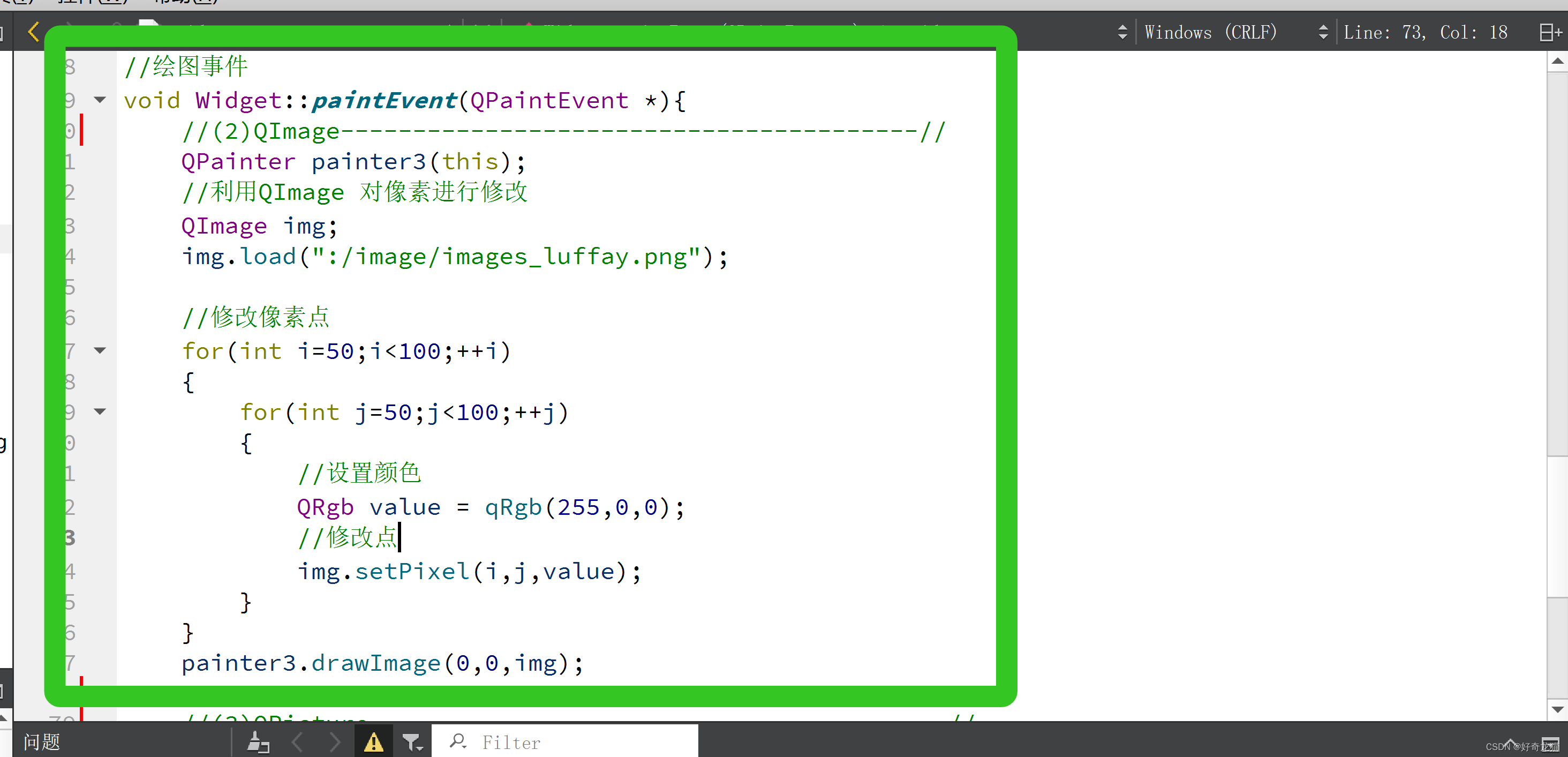This screenshot has height=757, width=1568.
Task: Collapse the outer for-loop (i) fold arrow
Action: tap(100, 350)
